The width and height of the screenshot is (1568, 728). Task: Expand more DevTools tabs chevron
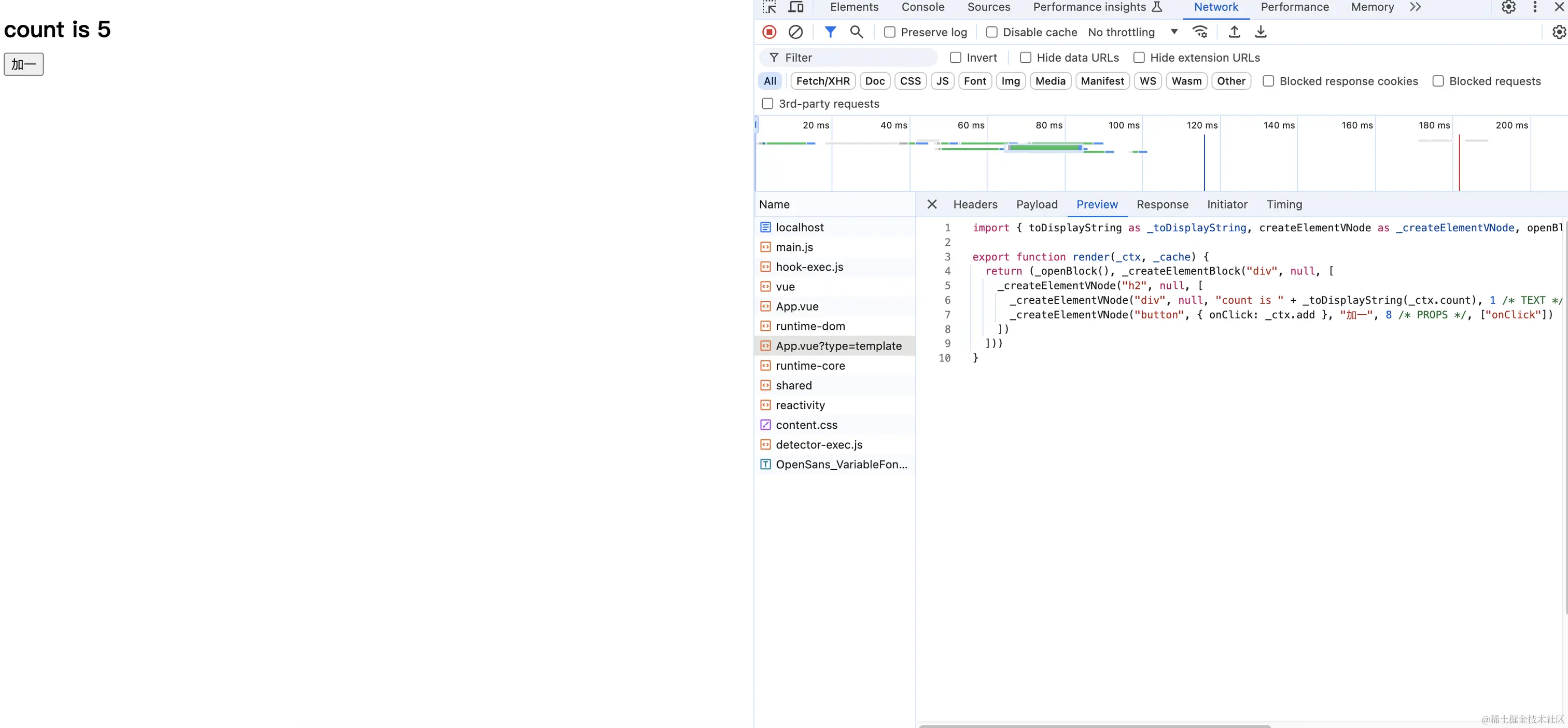click(x=1415, y=7)
